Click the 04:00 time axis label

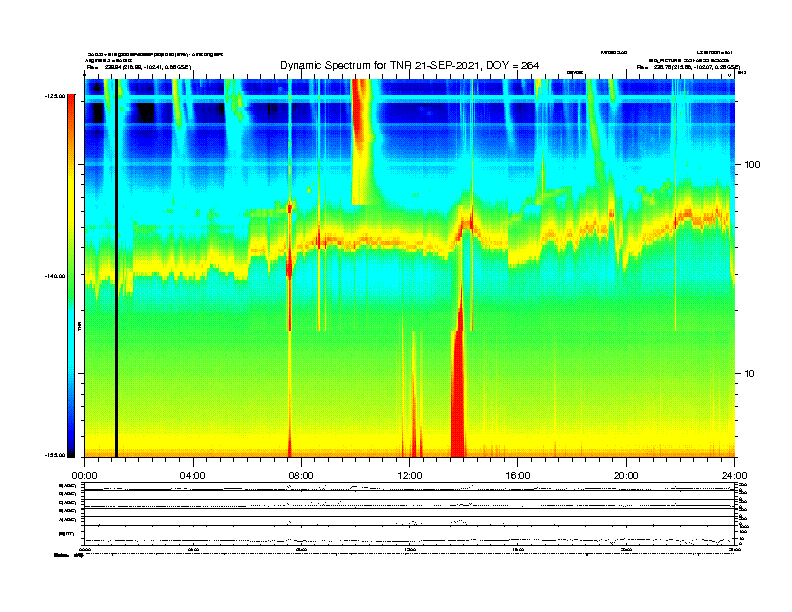(x=193, y=476)
